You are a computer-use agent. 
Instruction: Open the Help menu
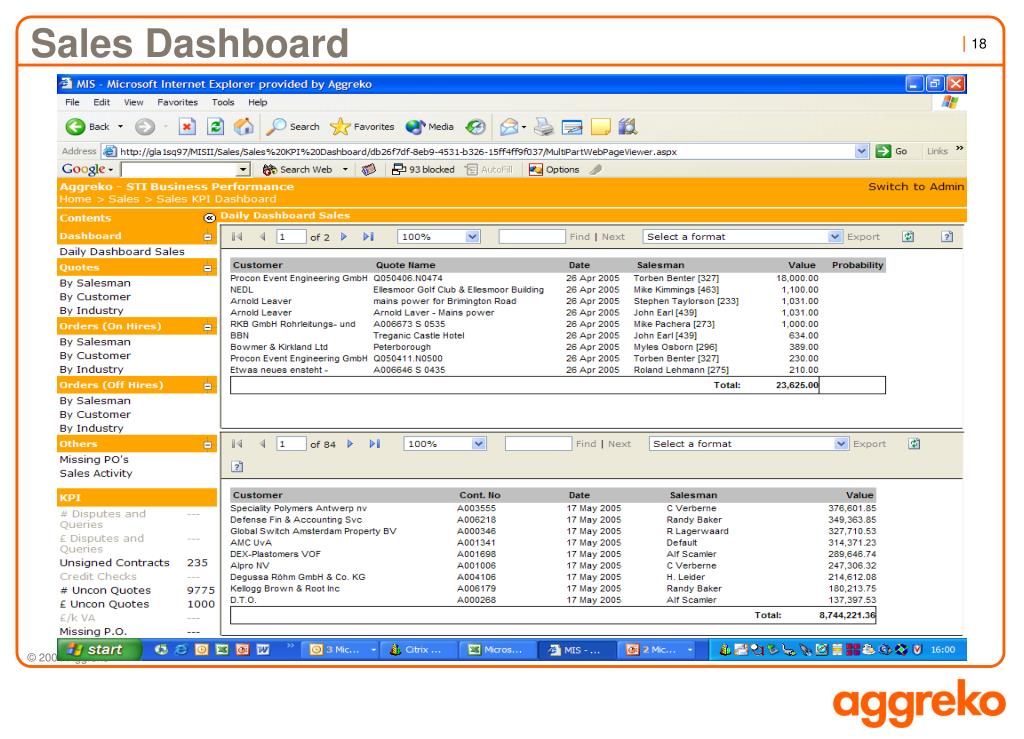(257, 102)
